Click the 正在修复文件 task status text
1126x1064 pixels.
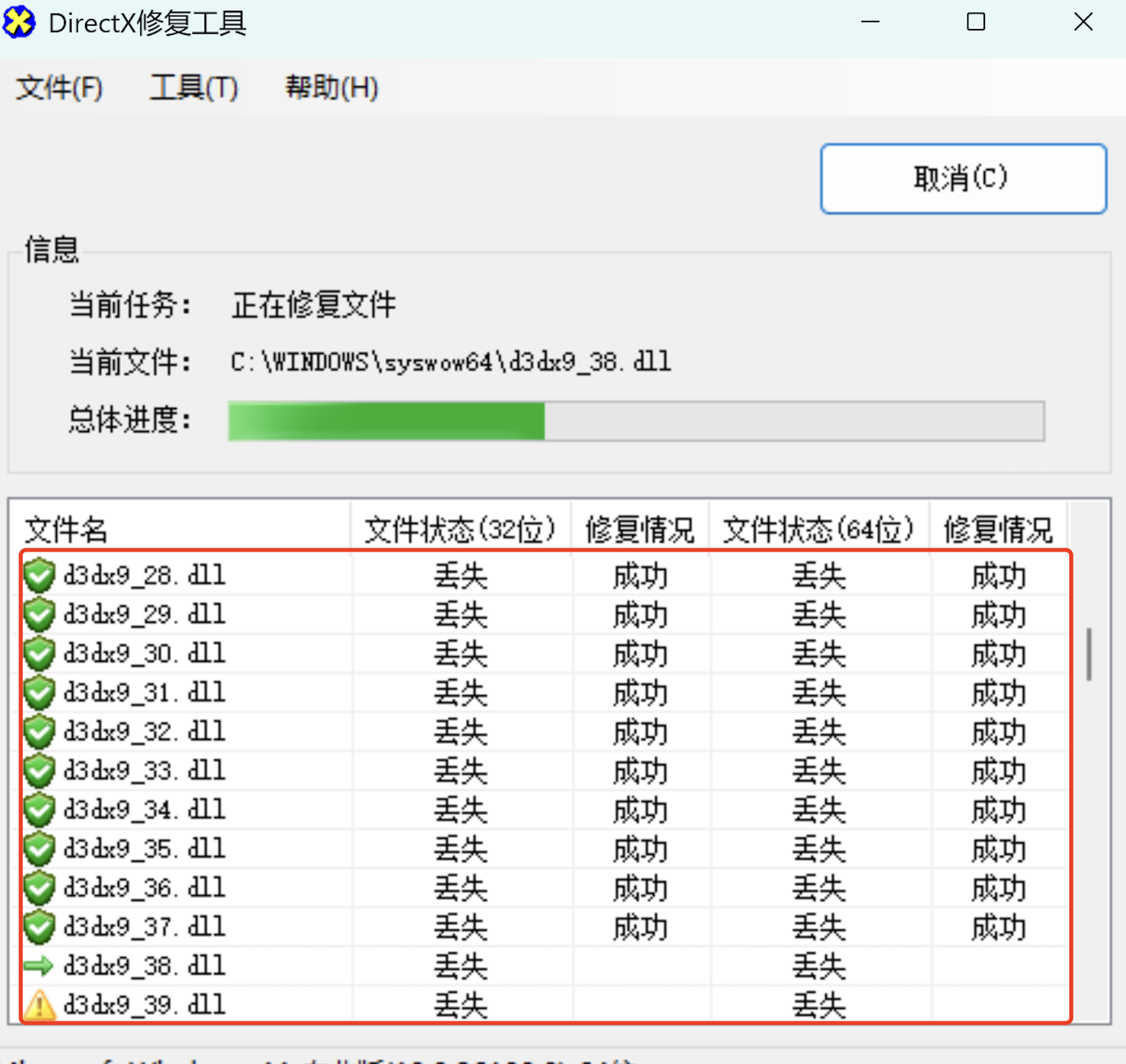(314, 305)
